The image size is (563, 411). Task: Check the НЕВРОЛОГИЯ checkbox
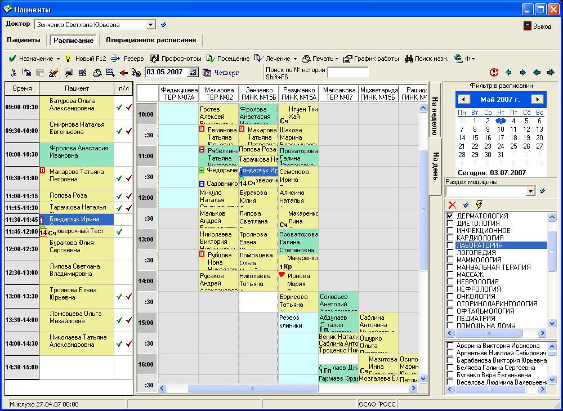tap(450, 282)
